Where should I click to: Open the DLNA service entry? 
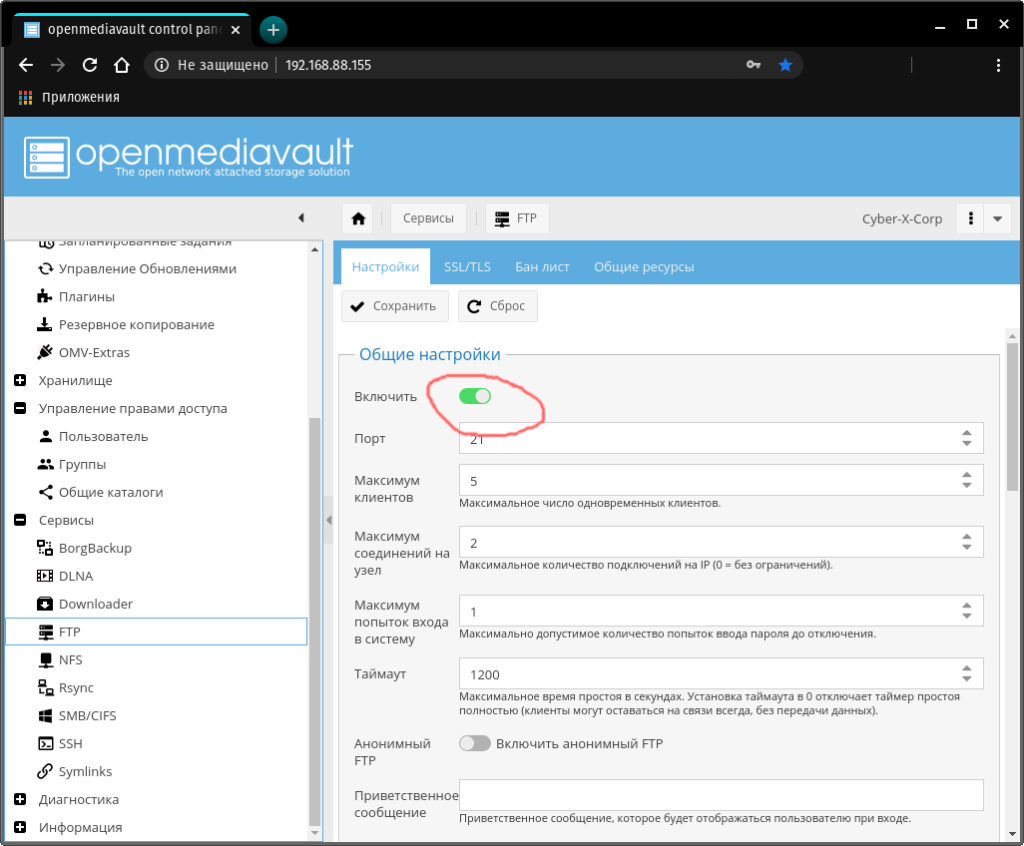point(75,576)
